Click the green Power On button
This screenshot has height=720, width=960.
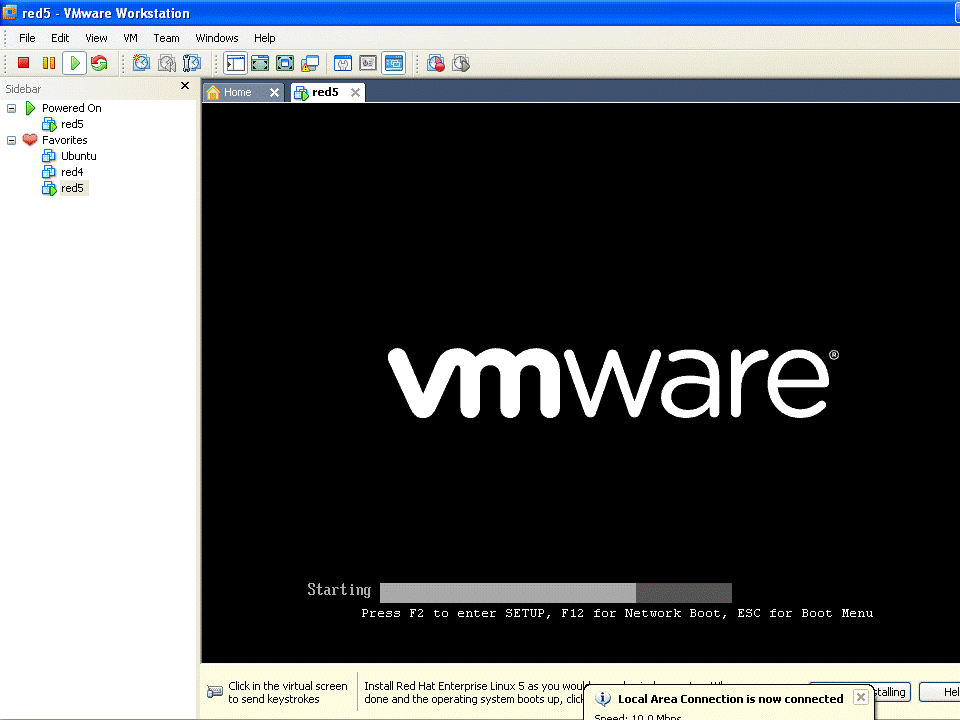pyautogui.click(x=75, y=63)
